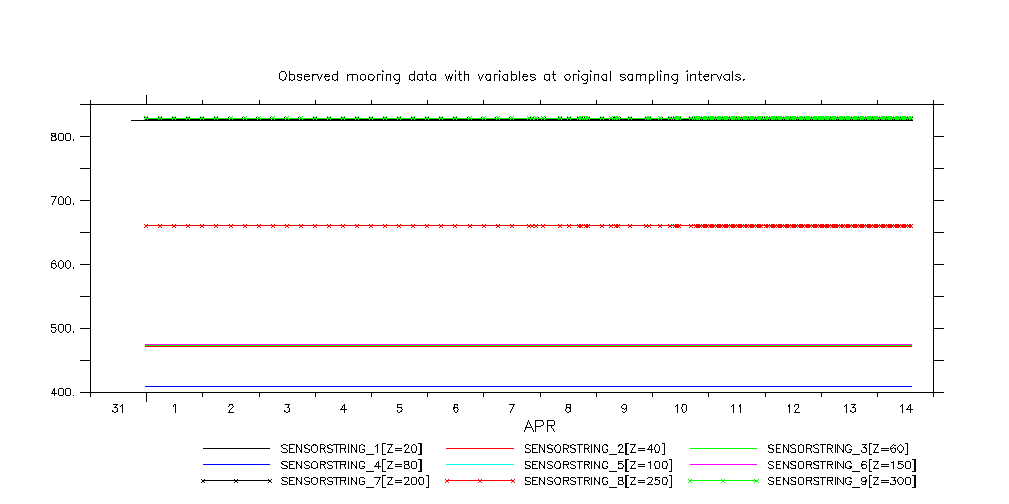Click the red line swatch for SENSORSTRING_2
The height and width of the screenshot is (504, 1009).
479,448
